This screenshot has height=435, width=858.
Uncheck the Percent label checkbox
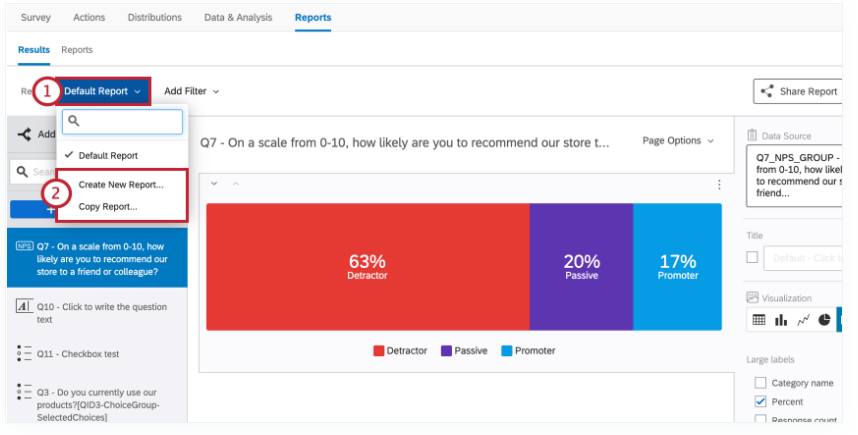(758, 402)
